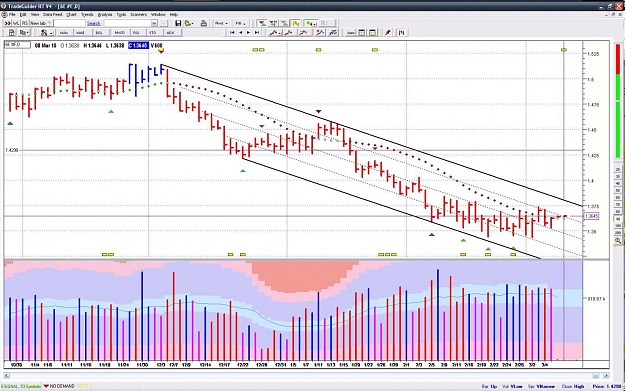Viewport: 625px width, 391px height.
Task: Click the yellow window layout icon
Action: [372, 33]
